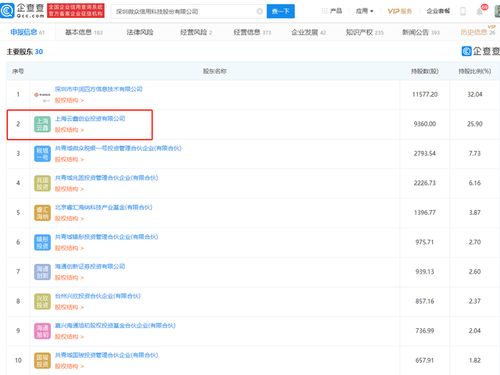Open the 经营风险 tab
Image resolution: width=500 pixels, height=375 pixels.
(x=196, y=32)
